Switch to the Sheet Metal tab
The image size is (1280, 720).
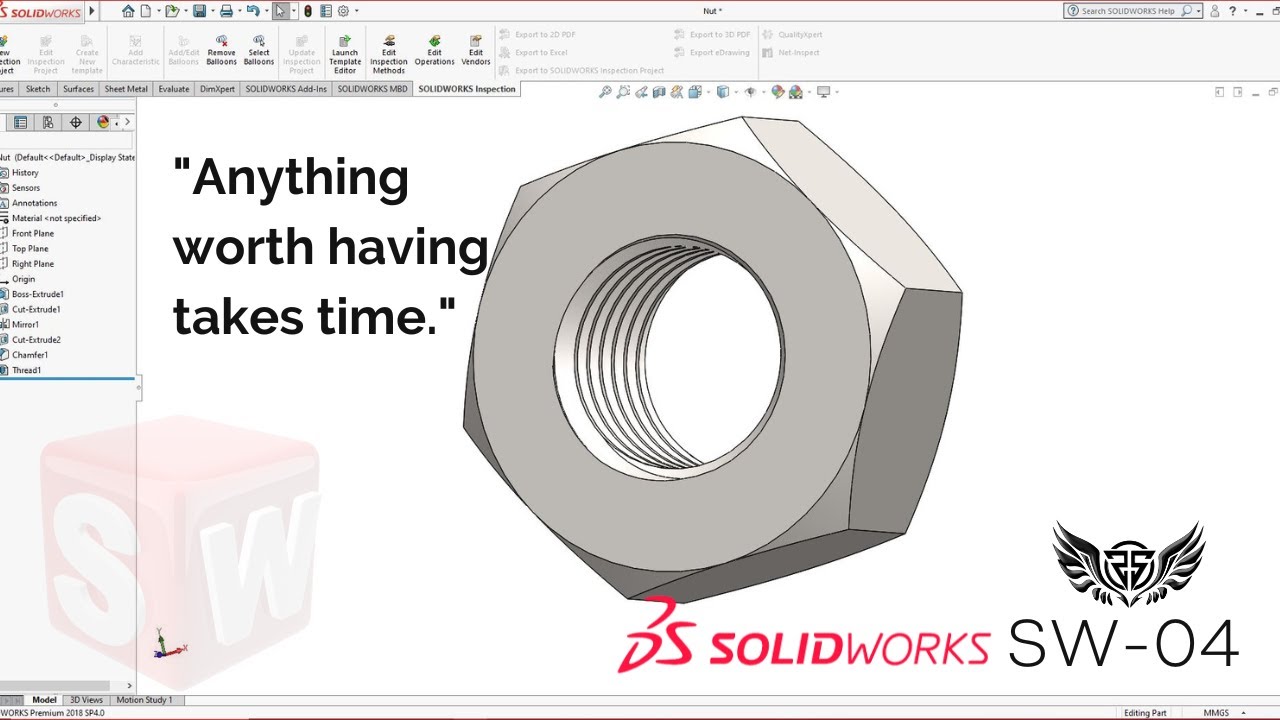coord(126,89)
